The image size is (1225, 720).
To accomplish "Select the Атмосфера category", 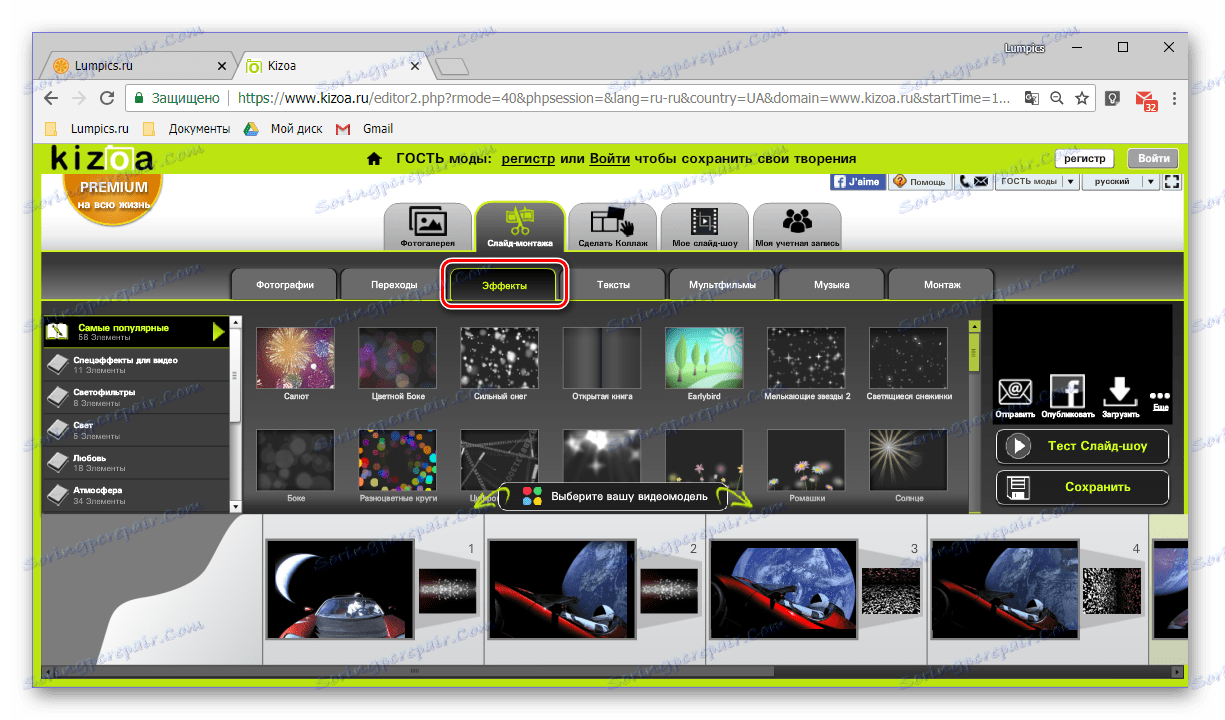I will pyautogui.click(x=135, y=496).
